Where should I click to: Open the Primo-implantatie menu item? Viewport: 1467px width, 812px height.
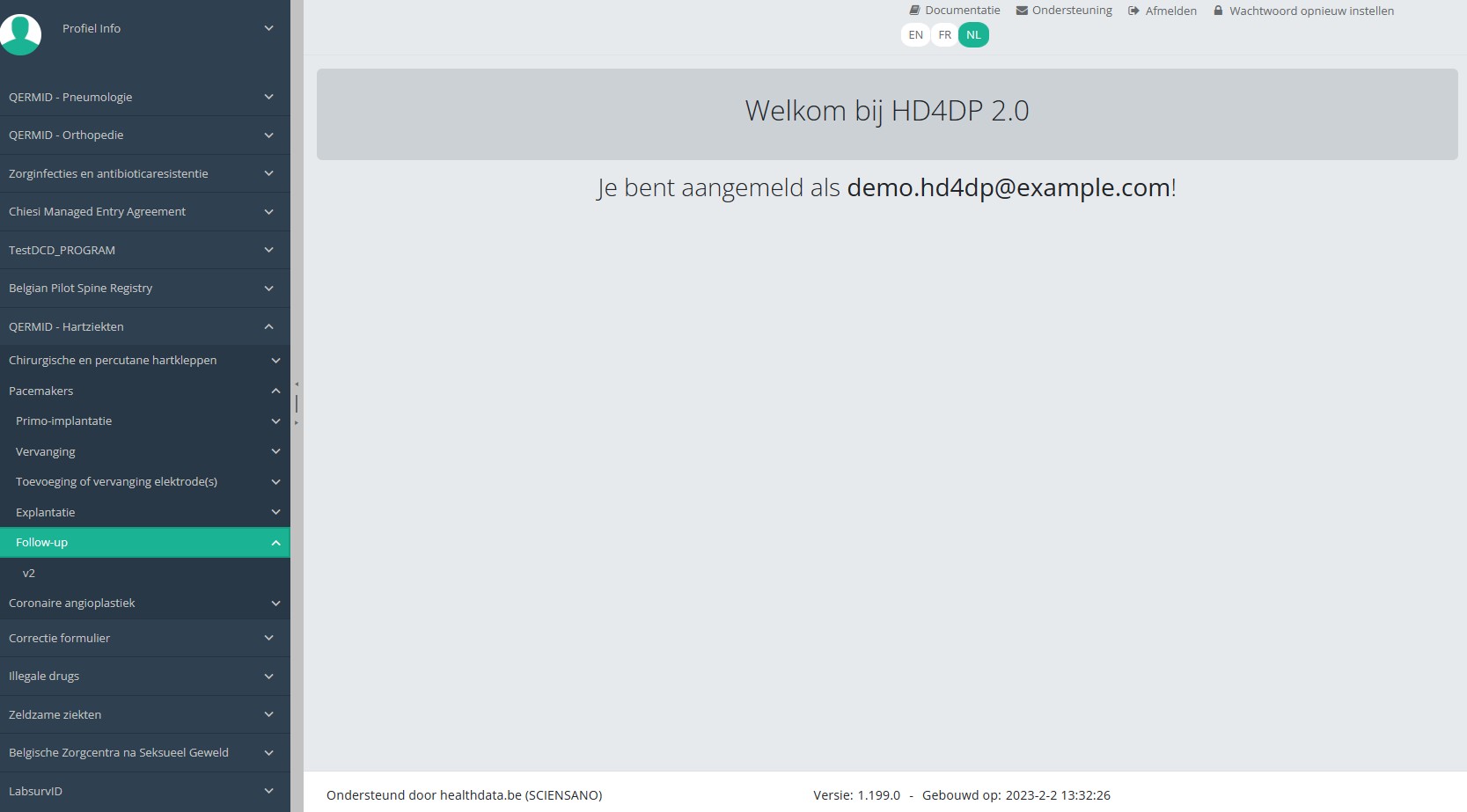tap(64, 421)
